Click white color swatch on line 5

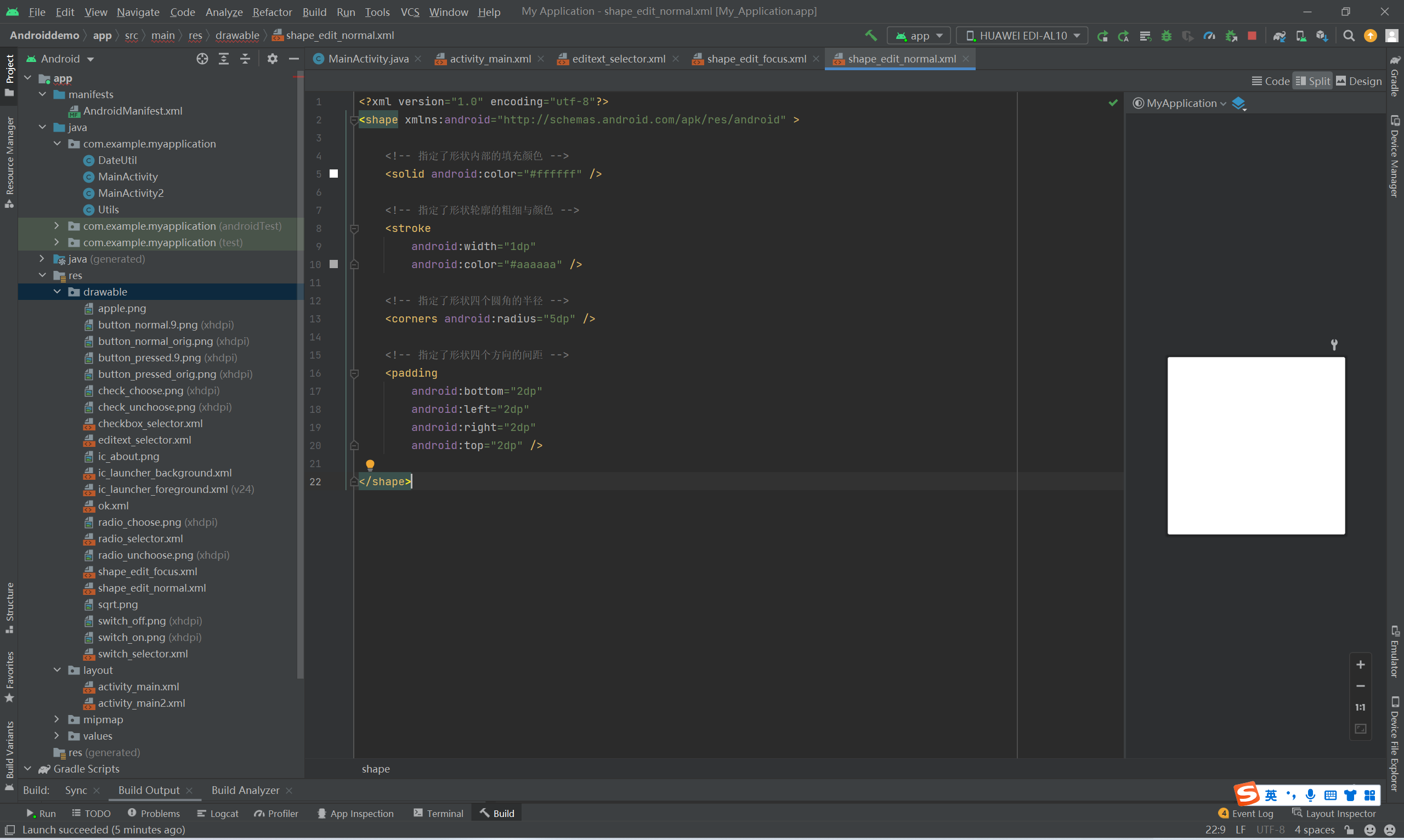point(334,174)
